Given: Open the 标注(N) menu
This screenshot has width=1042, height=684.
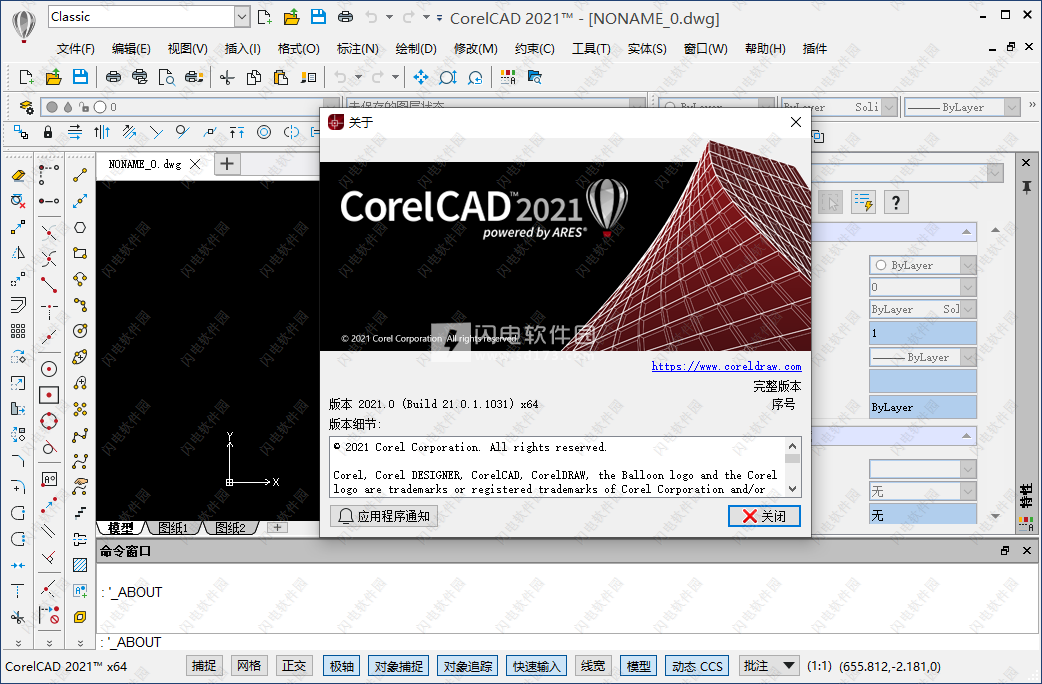Looking at the screenshot, I should pyautogui.click(x=358, y=49).
